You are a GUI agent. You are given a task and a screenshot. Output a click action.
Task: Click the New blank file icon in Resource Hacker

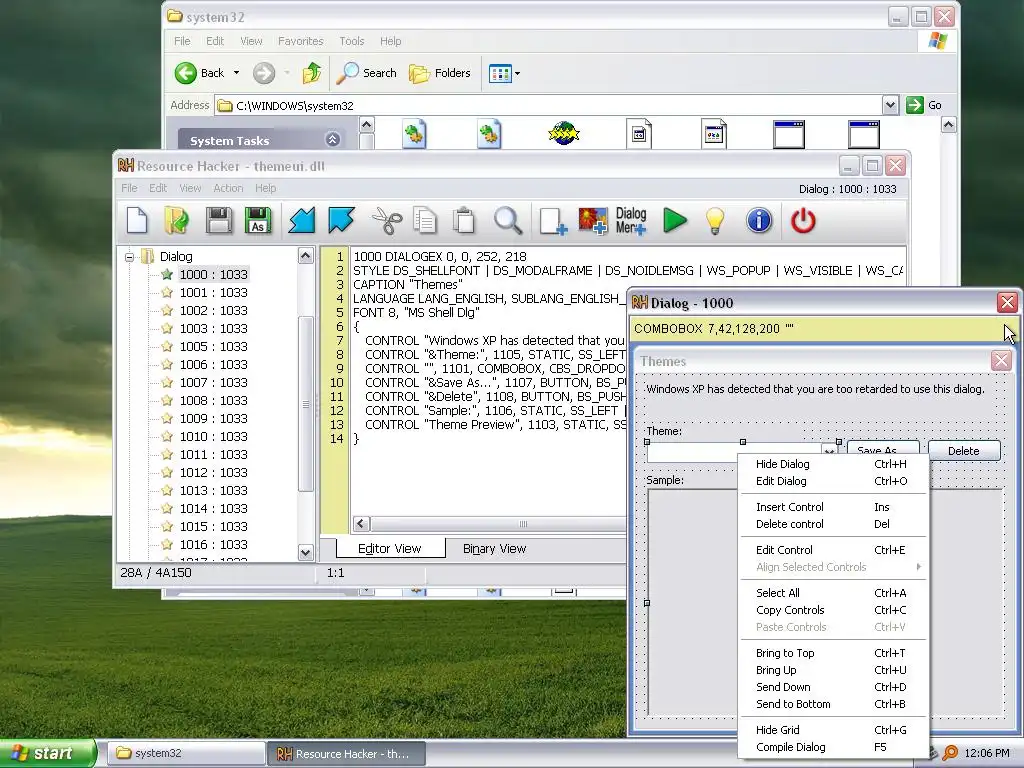click(137, 221)
